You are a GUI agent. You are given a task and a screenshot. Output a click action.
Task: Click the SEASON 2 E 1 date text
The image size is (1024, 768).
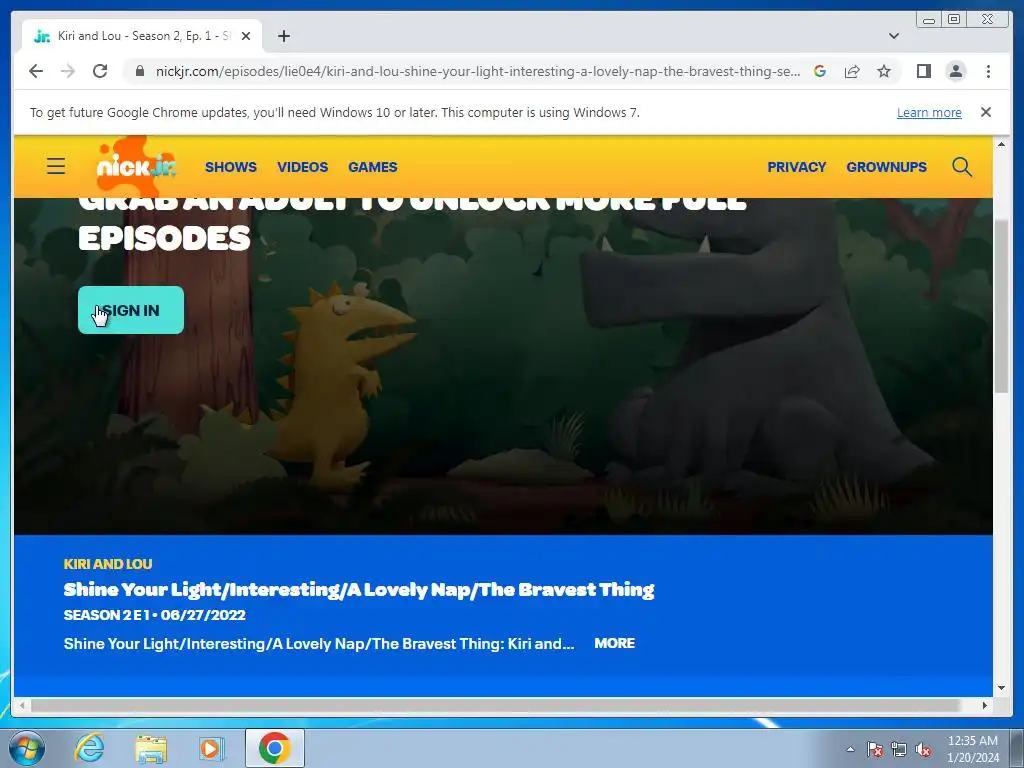coord(154,615)
